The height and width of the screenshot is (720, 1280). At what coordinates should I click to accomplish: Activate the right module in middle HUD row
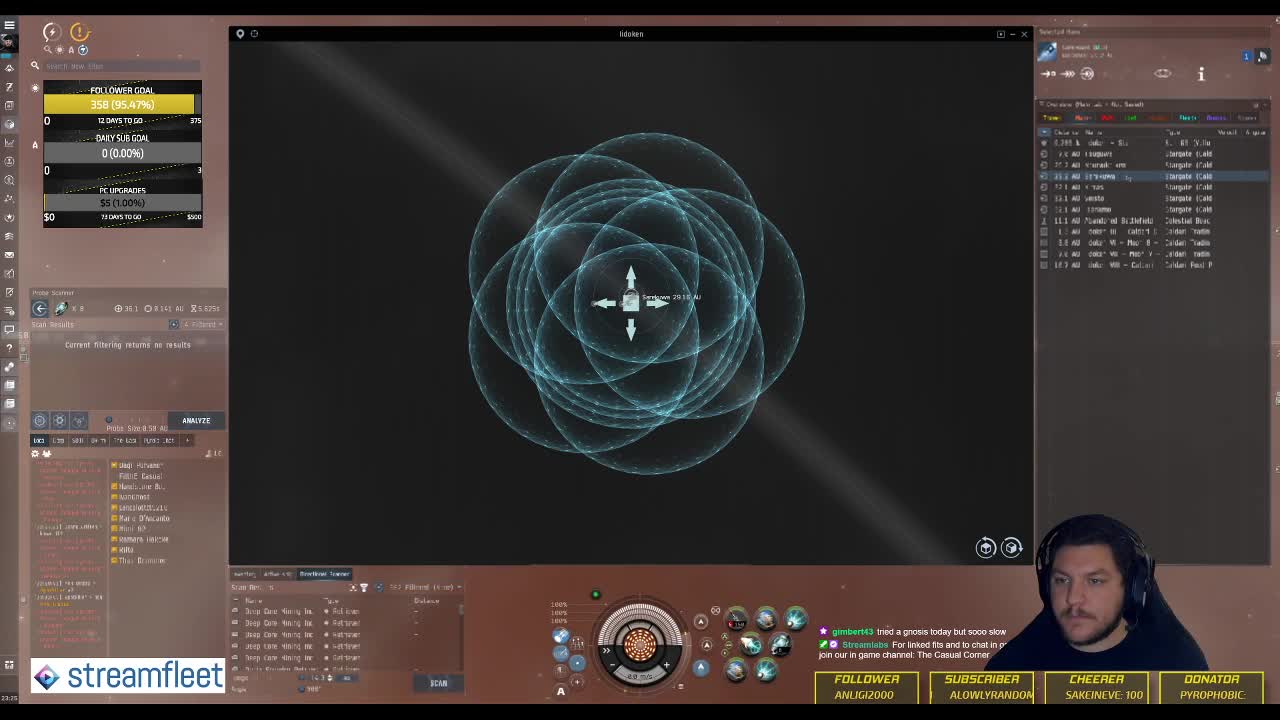pos(781,645)
